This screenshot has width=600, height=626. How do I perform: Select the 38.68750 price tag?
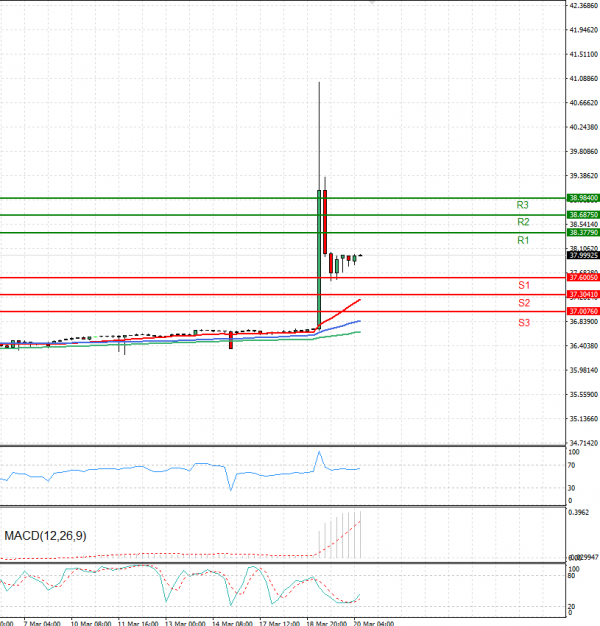pyautogui.click(x=583, y=215)
